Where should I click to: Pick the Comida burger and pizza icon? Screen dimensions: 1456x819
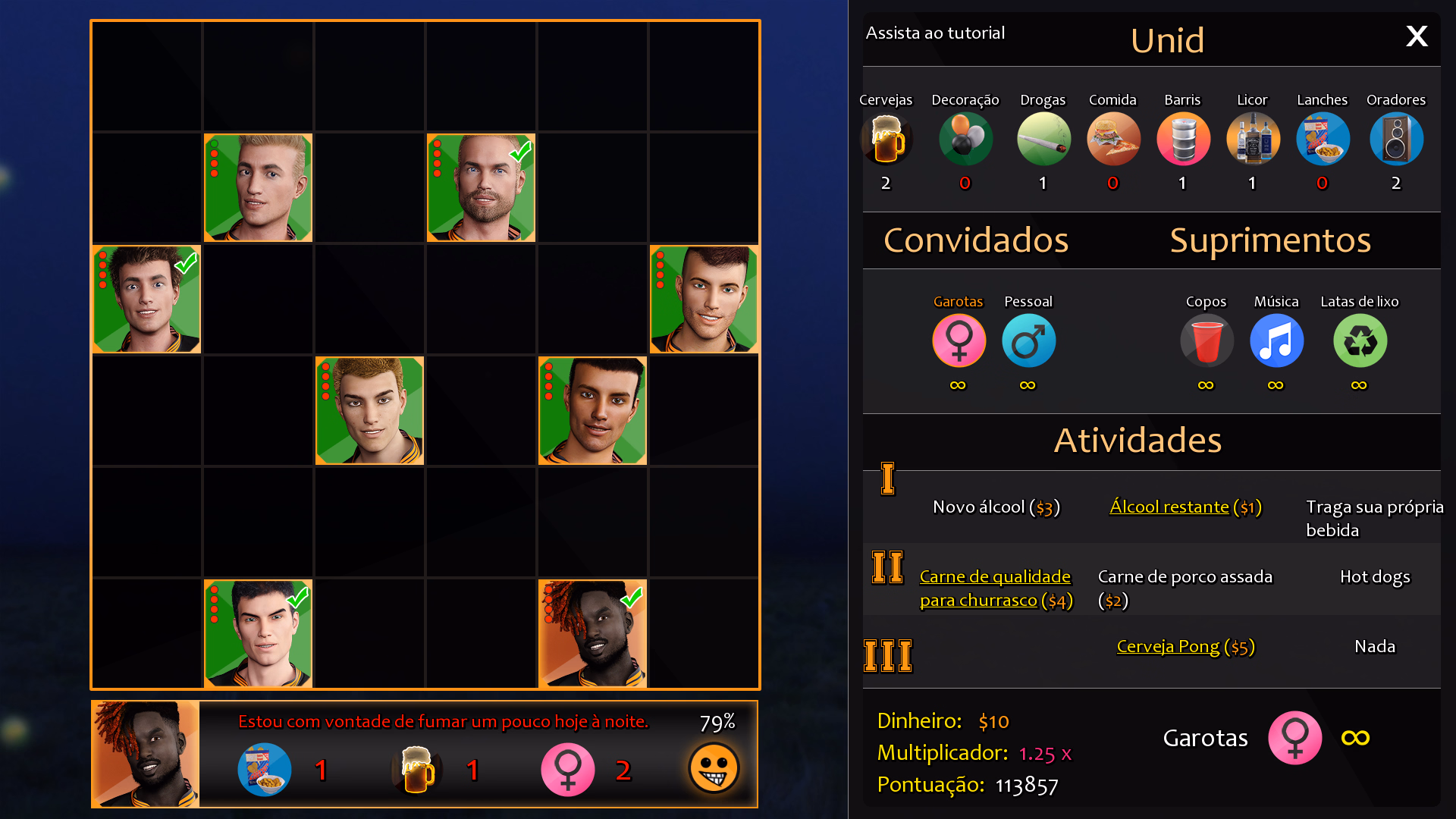point(1113,139)
